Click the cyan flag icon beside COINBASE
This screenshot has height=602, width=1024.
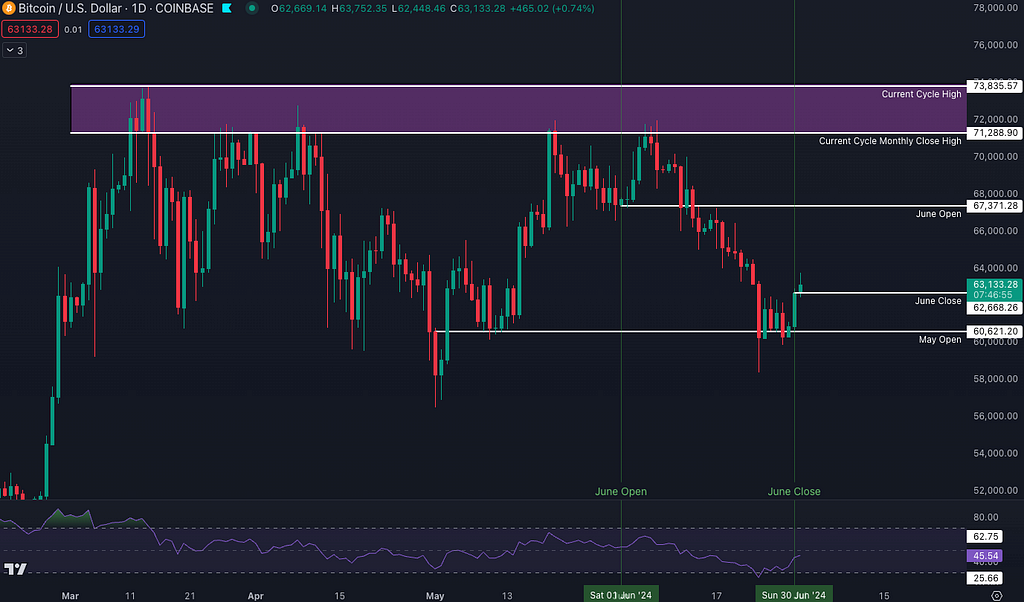(227, 8)
